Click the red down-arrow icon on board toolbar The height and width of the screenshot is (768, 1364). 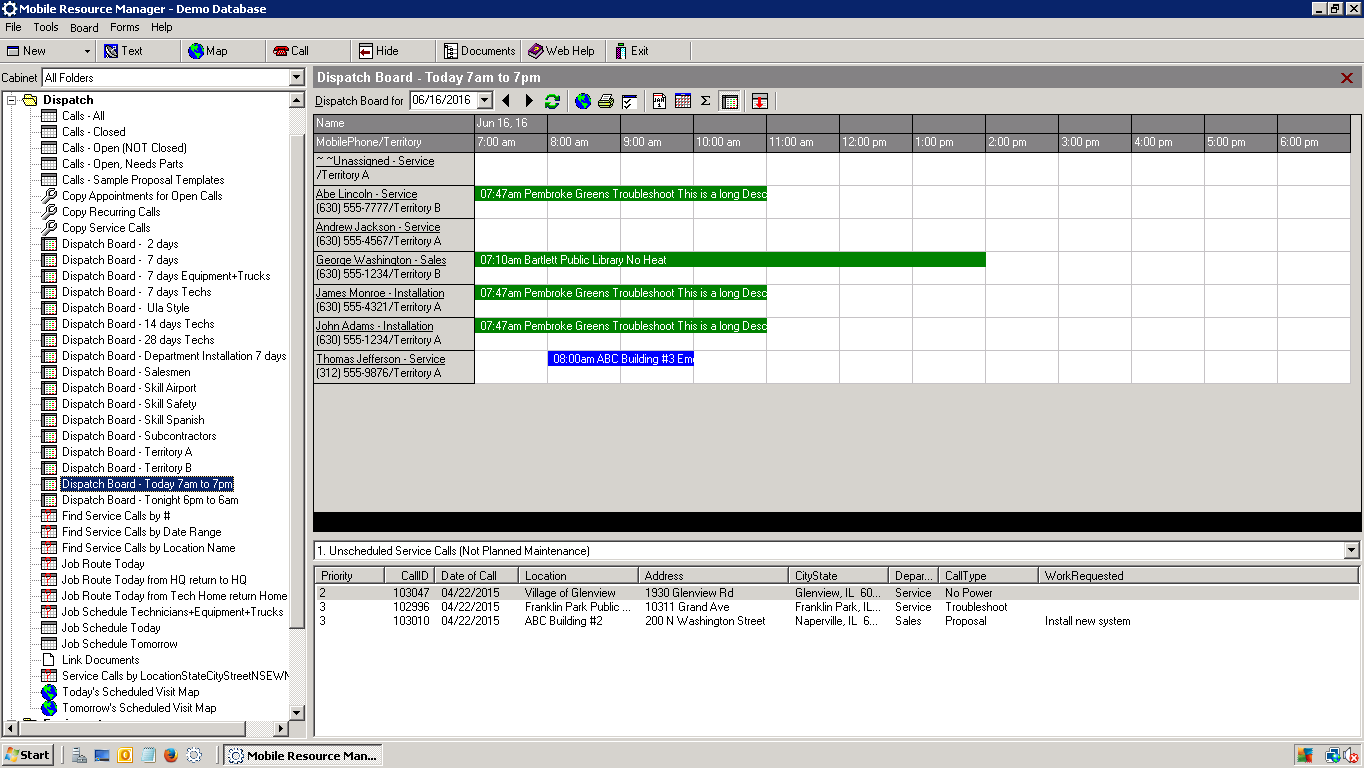click(x=760, y=101)
